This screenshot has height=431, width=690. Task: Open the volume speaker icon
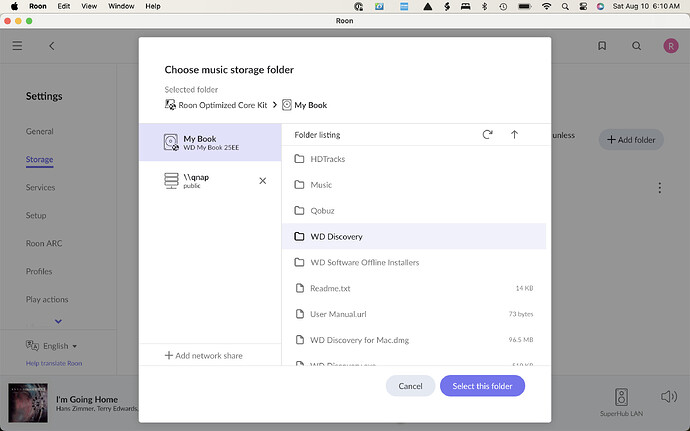point(668,397)
